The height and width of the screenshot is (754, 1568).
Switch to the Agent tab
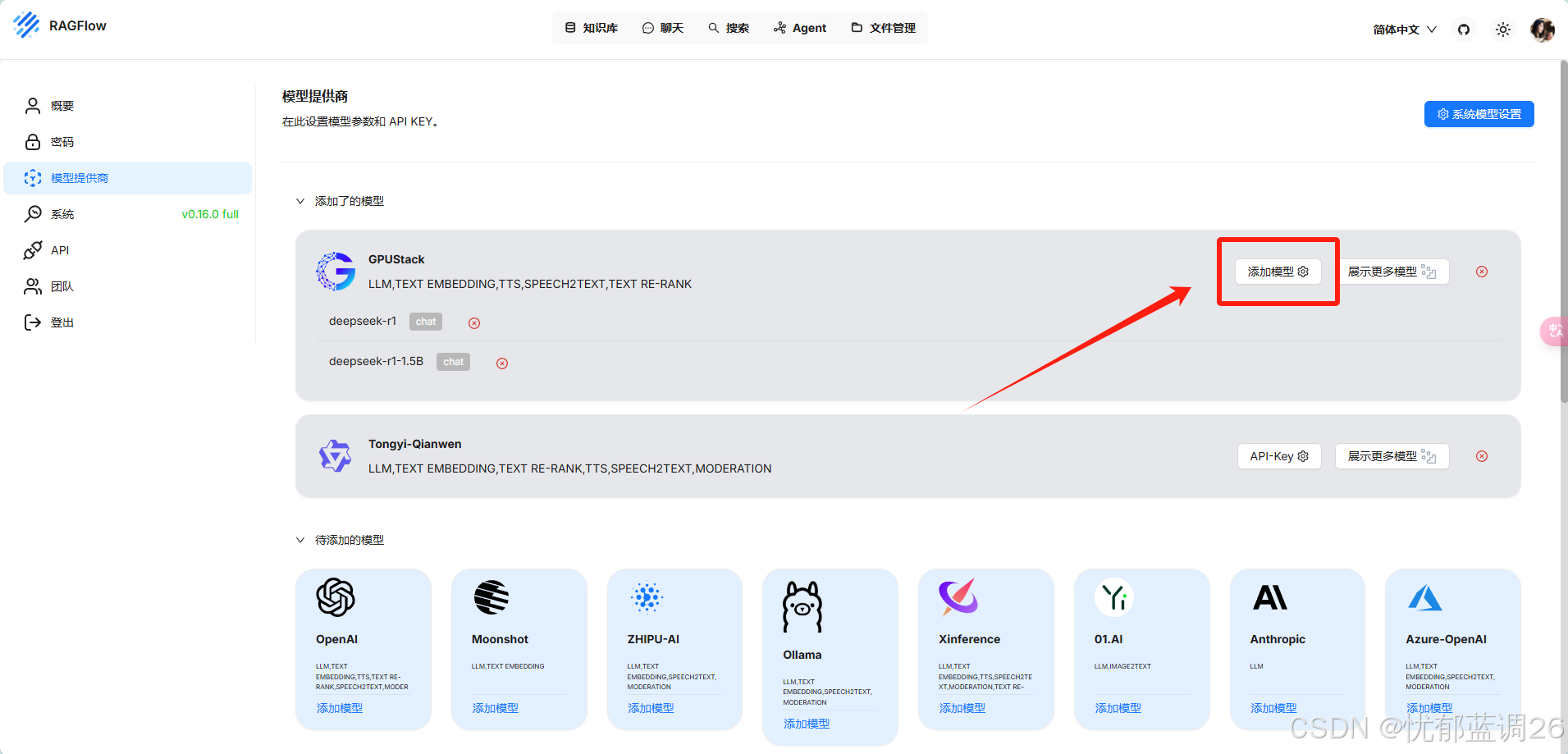pyautogui.click(x=800, y=28)
